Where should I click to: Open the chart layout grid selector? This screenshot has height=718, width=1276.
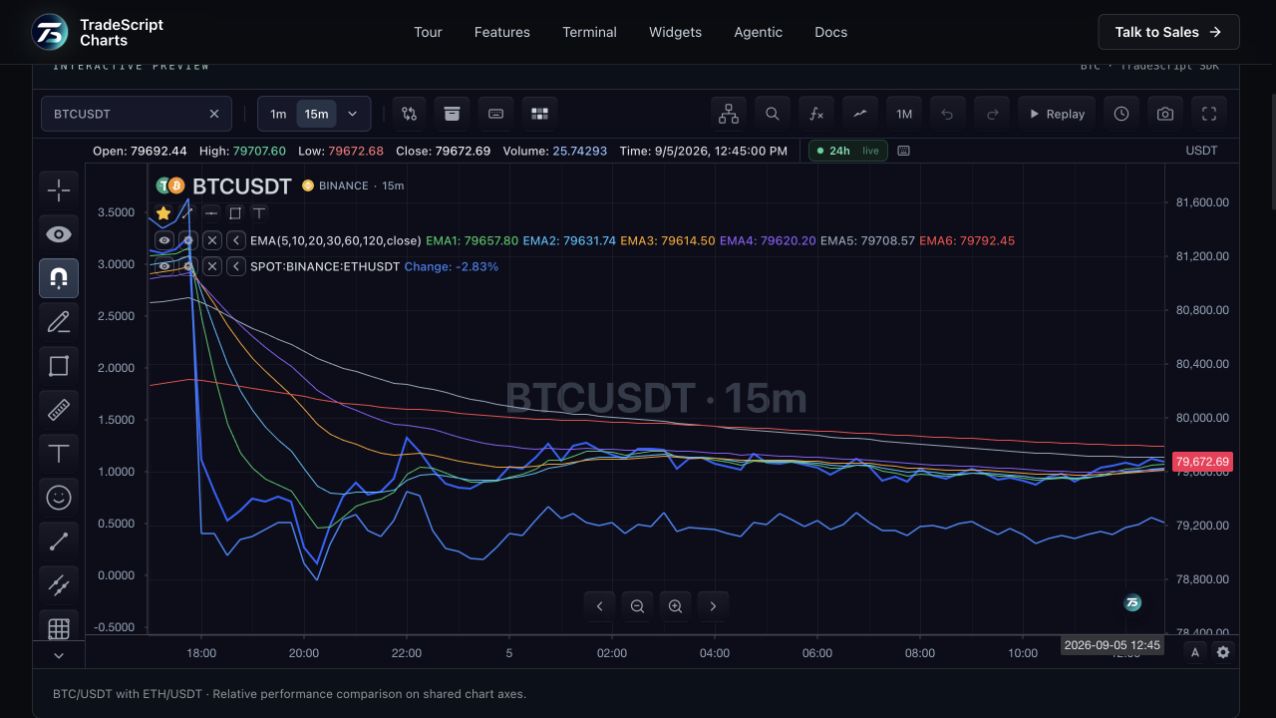tap(540, 114)
